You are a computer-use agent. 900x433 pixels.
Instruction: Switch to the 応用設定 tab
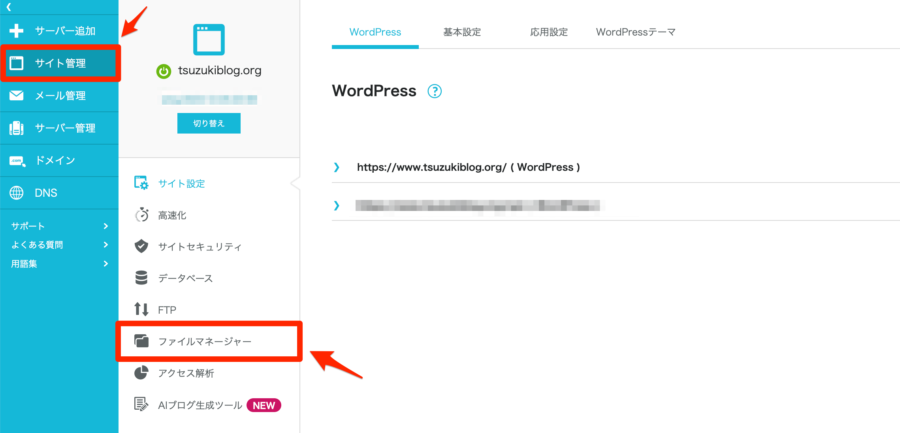click(x=549, y=32)
